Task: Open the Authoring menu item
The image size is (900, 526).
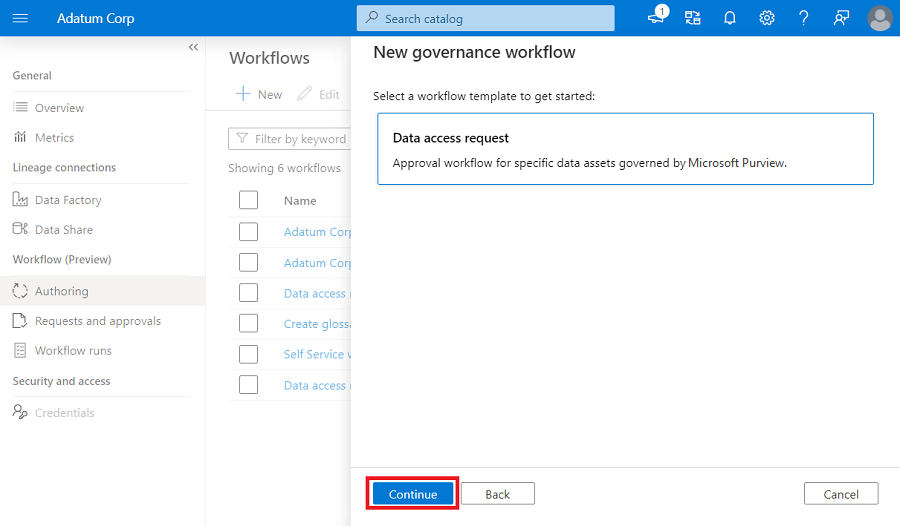Action: 61,291
